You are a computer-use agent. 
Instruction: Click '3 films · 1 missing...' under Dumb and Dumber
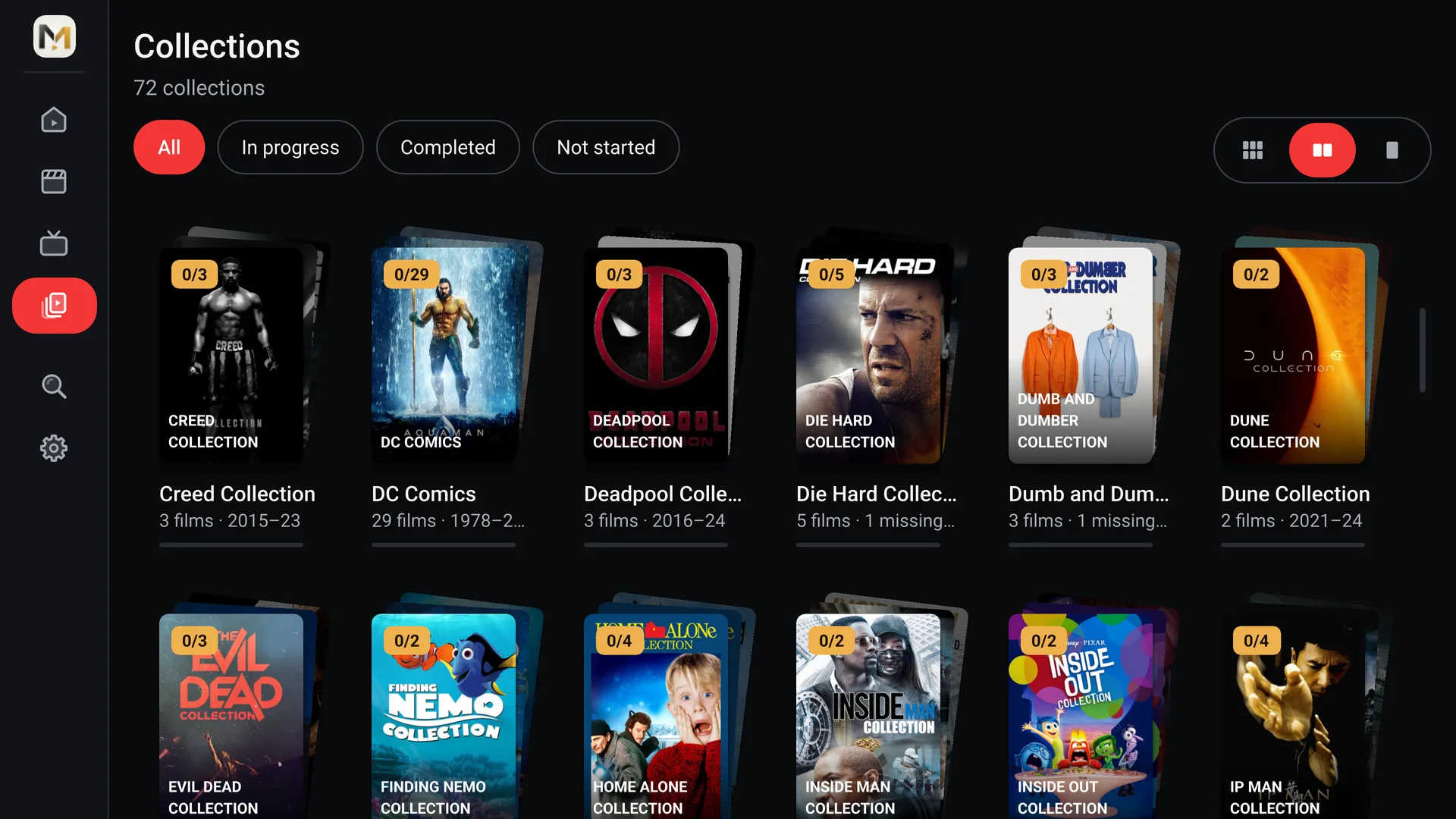1088,521
